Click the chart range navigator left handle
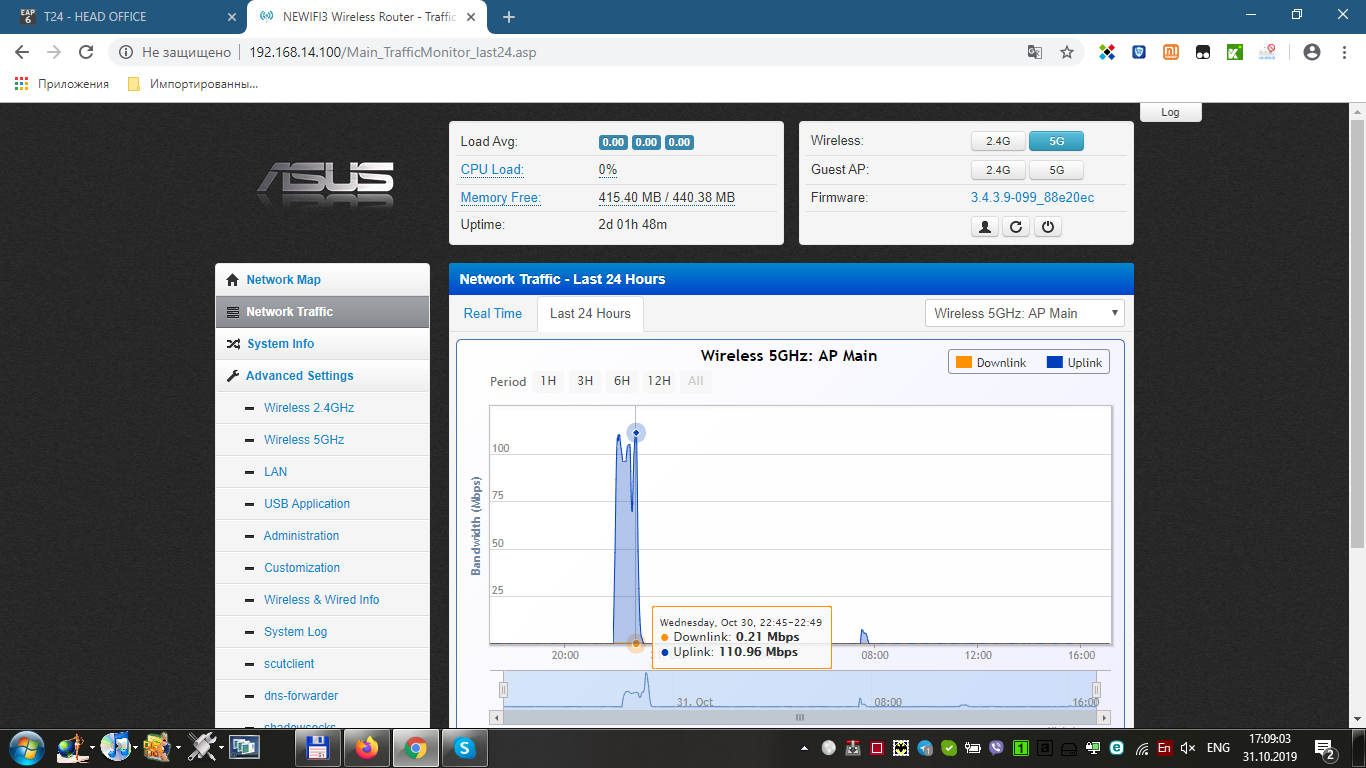 [x=504, y=690]
